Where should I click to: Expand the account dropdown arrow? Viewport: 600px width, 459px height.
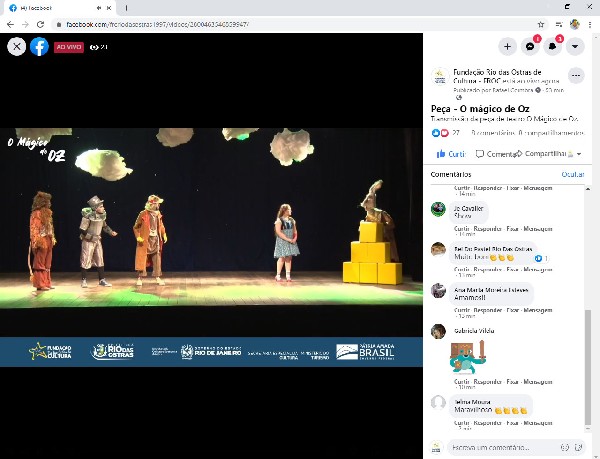pyautogui.click(x=575, y=47)
